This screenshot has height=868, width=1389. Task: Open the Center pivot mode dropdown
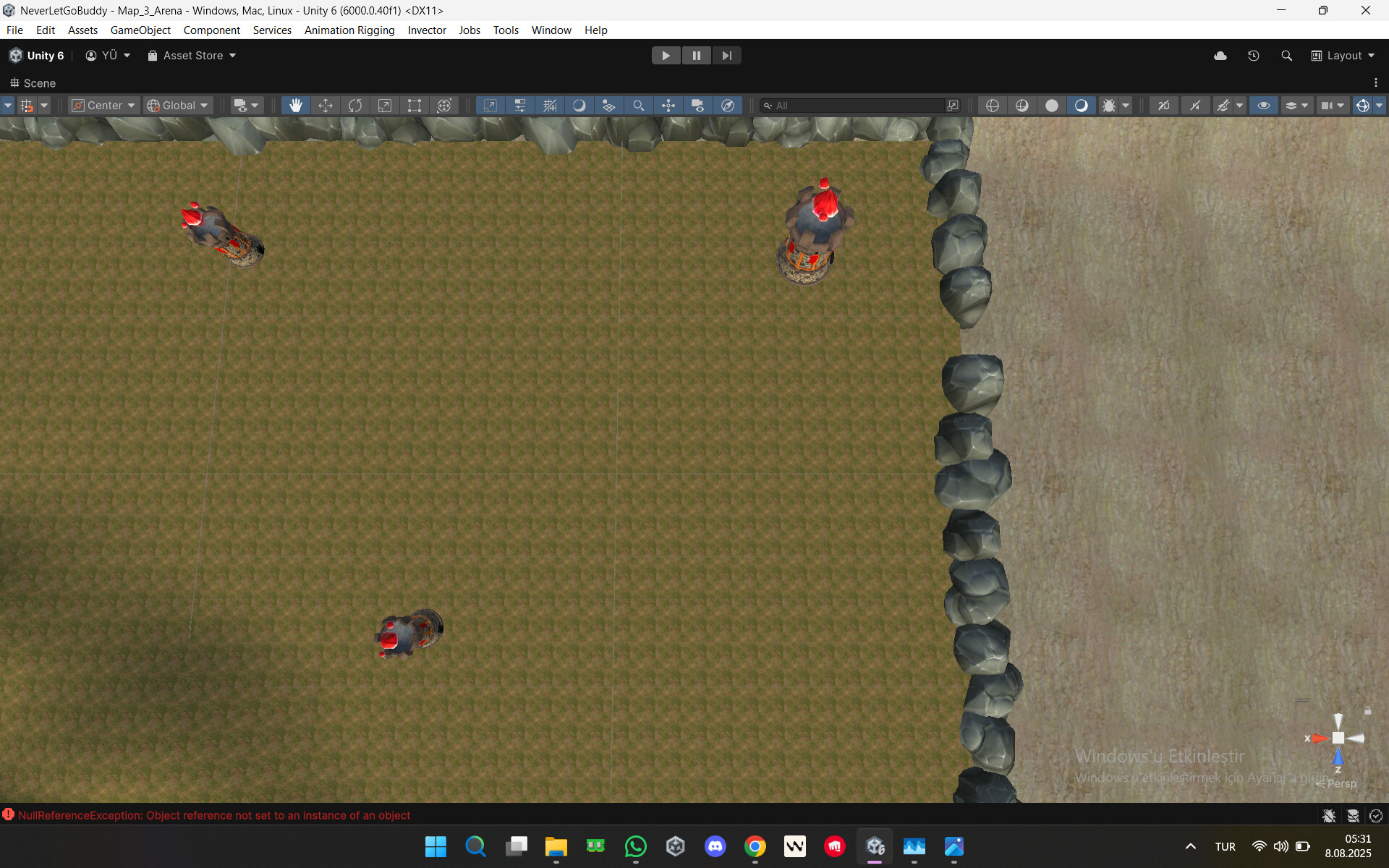point(103,106)
